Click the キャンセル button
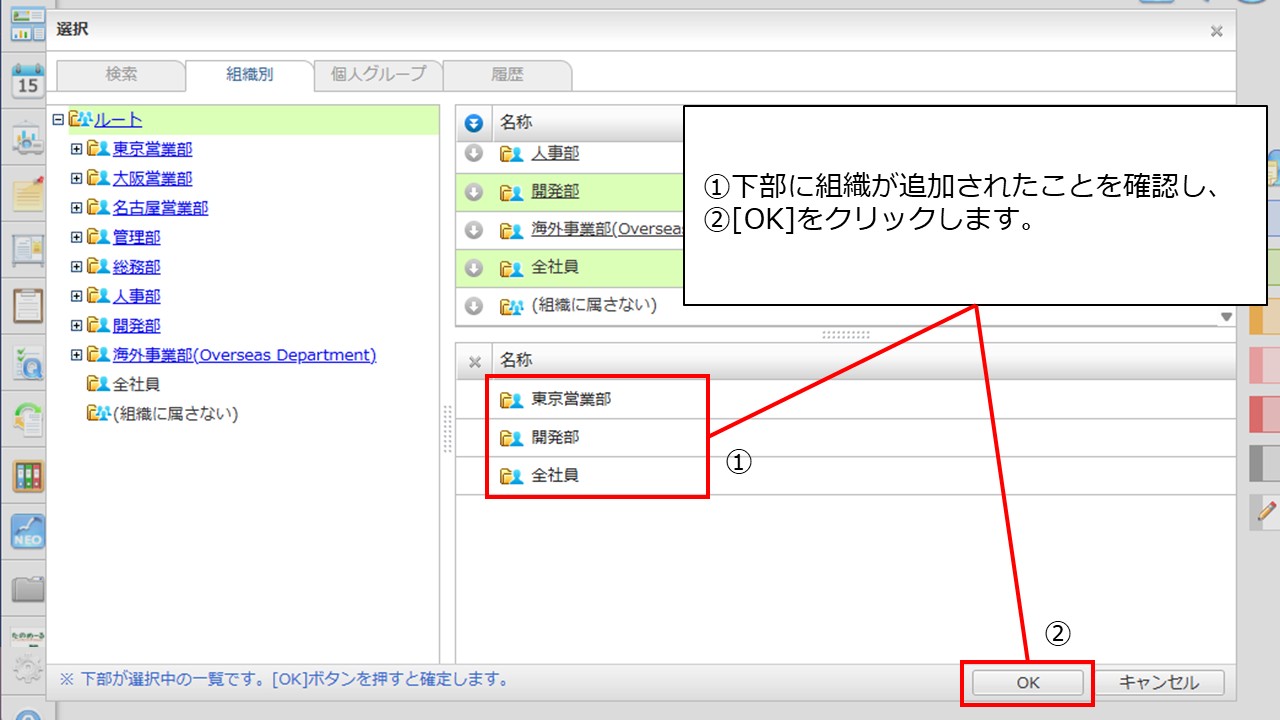1280x720 pixels. pos(1159,683)
